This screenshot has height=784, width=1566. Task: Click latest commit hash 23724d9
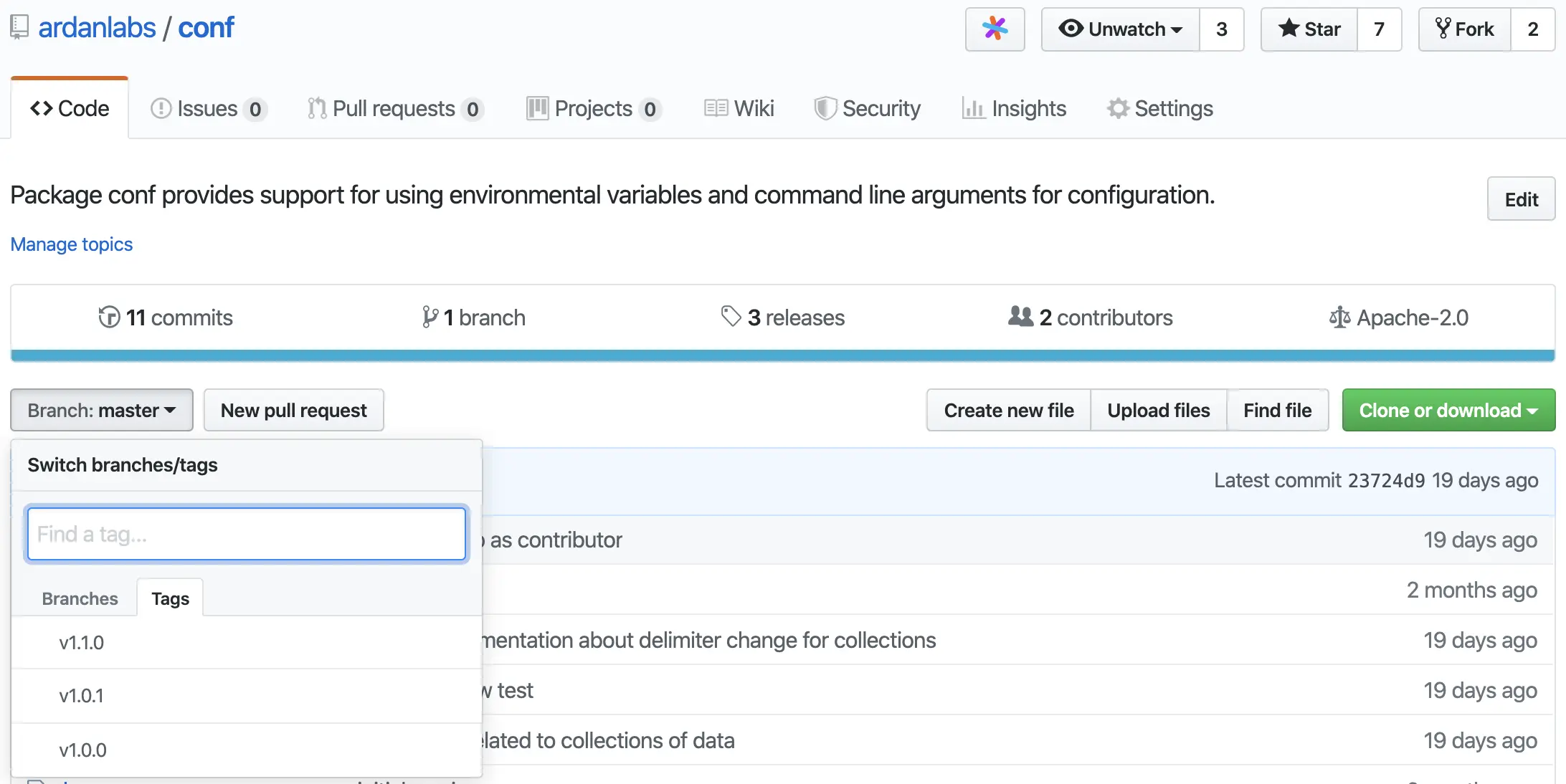pyautogui.click(x=1387, y=480)
